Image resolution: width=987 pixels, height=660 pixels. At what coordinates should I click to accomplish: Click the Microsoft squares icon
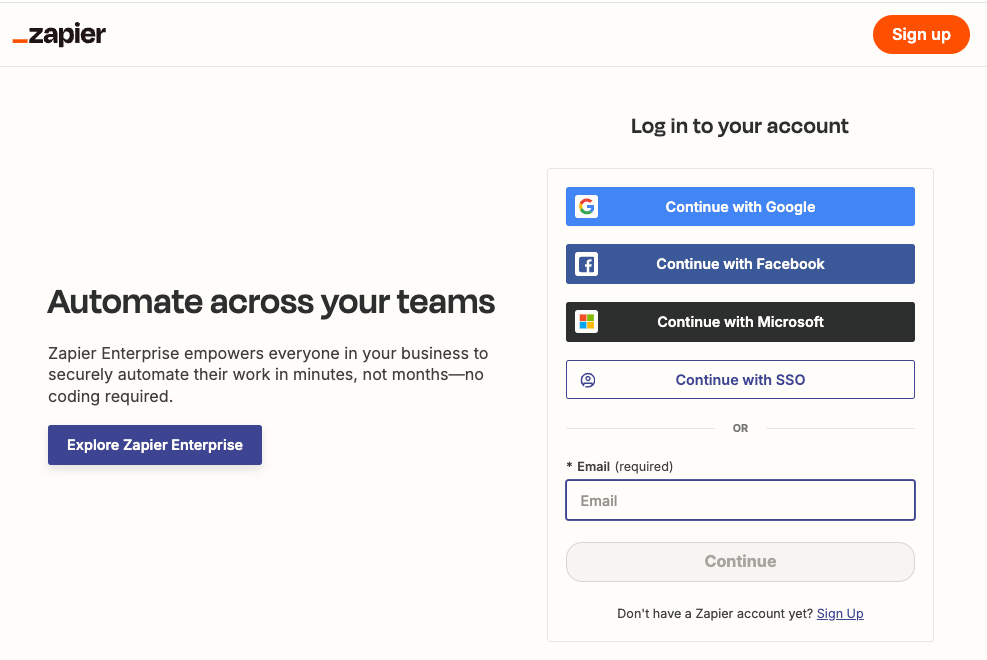(x=587, y=322)
